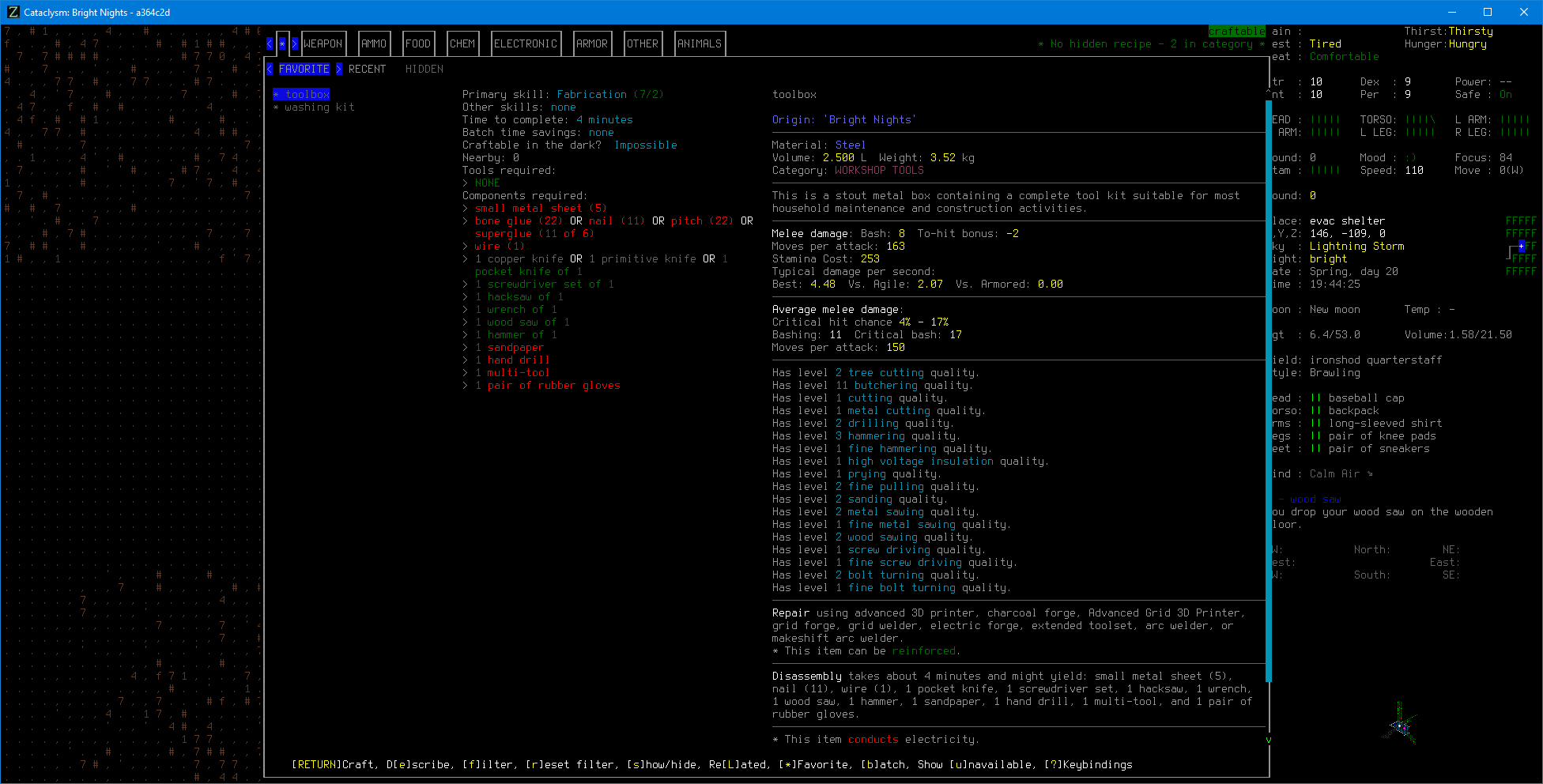The height and width of the screenshot is (784, 1543).
Task: Click the '1 hand drill' component
Action: 513,360
